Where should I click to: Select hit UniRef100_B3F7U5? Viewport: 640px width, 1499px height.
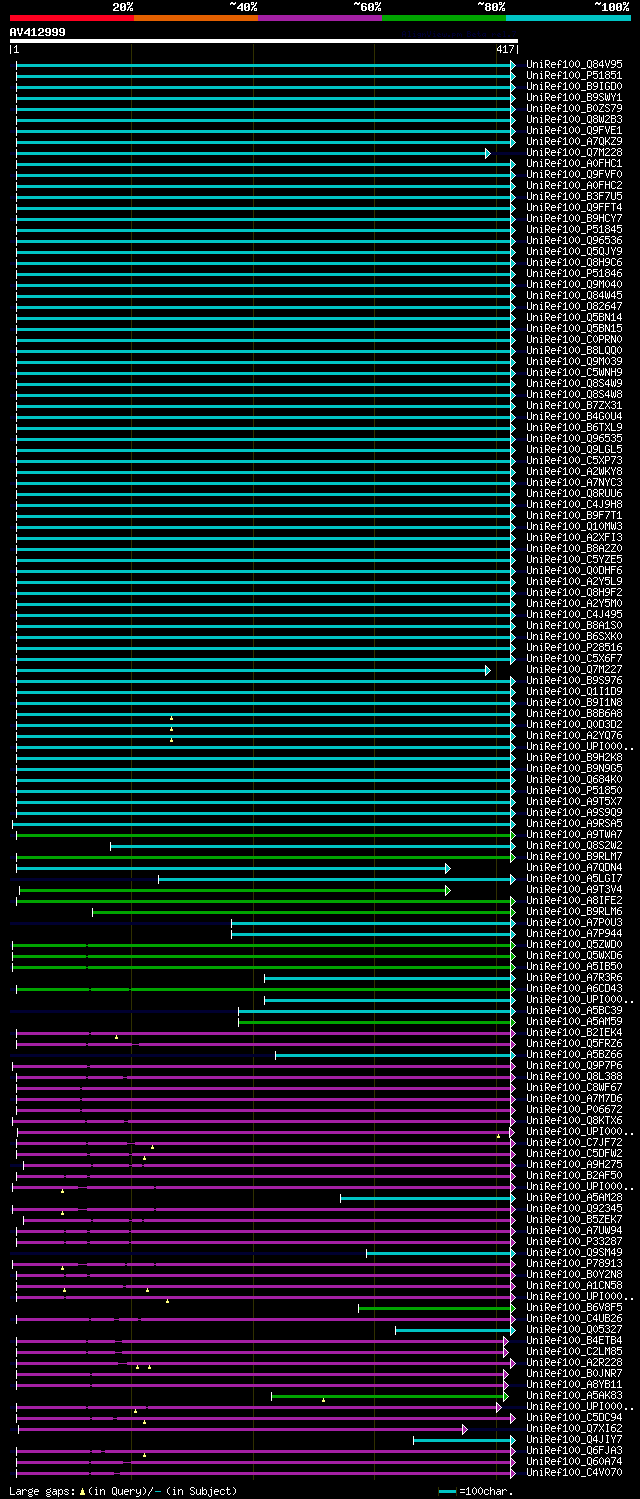[x=573, y=196]
